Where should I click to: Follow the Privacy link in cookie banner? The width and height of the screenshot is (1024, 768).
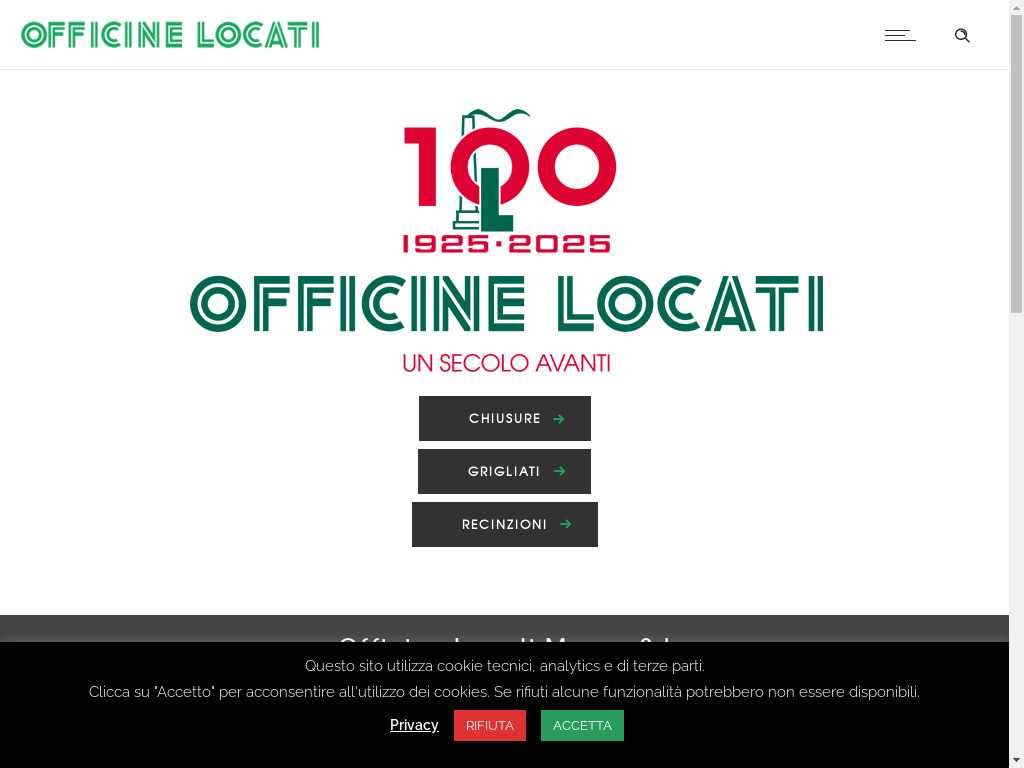(414, 725)
